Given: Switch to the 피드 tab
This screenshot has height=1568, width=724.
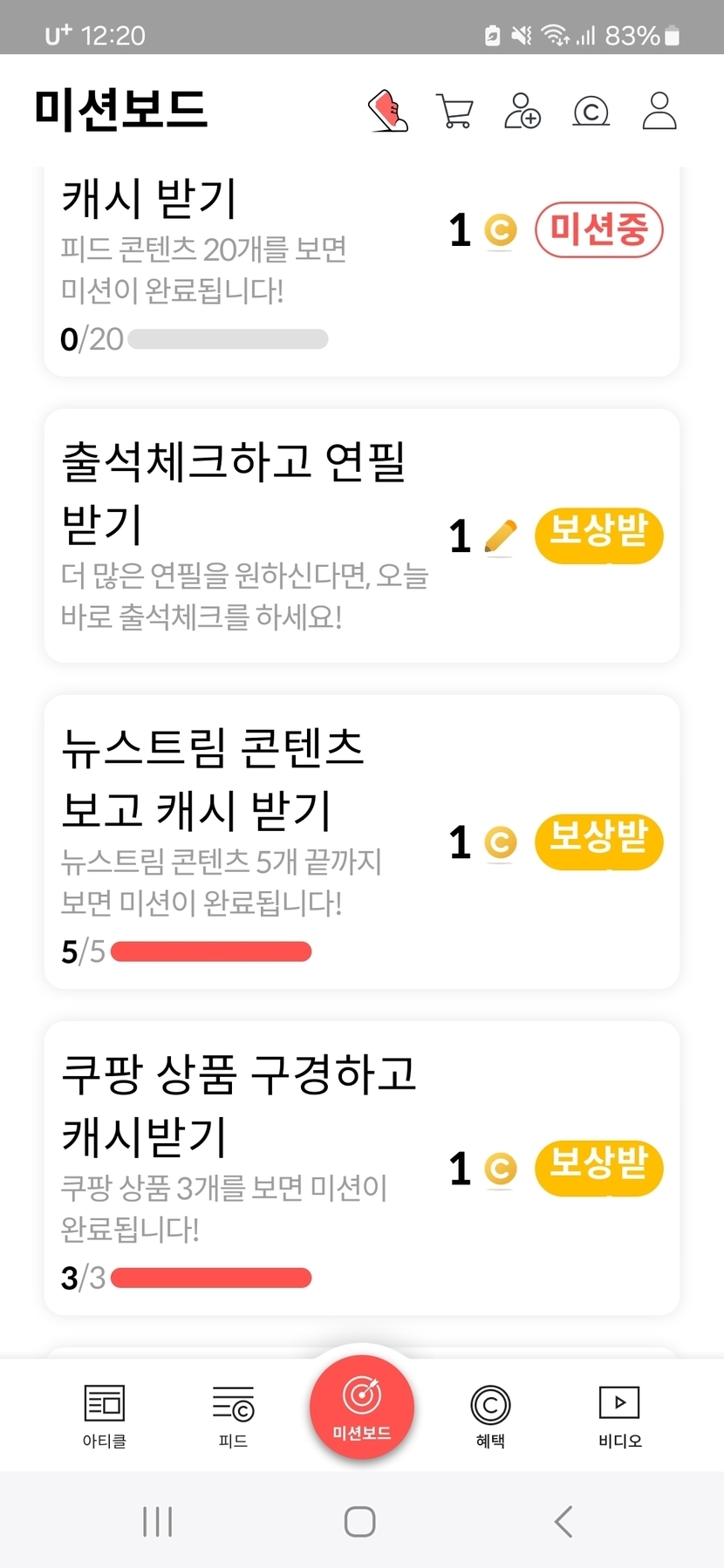Looking at the screenshot, I should click(233, 1415).
